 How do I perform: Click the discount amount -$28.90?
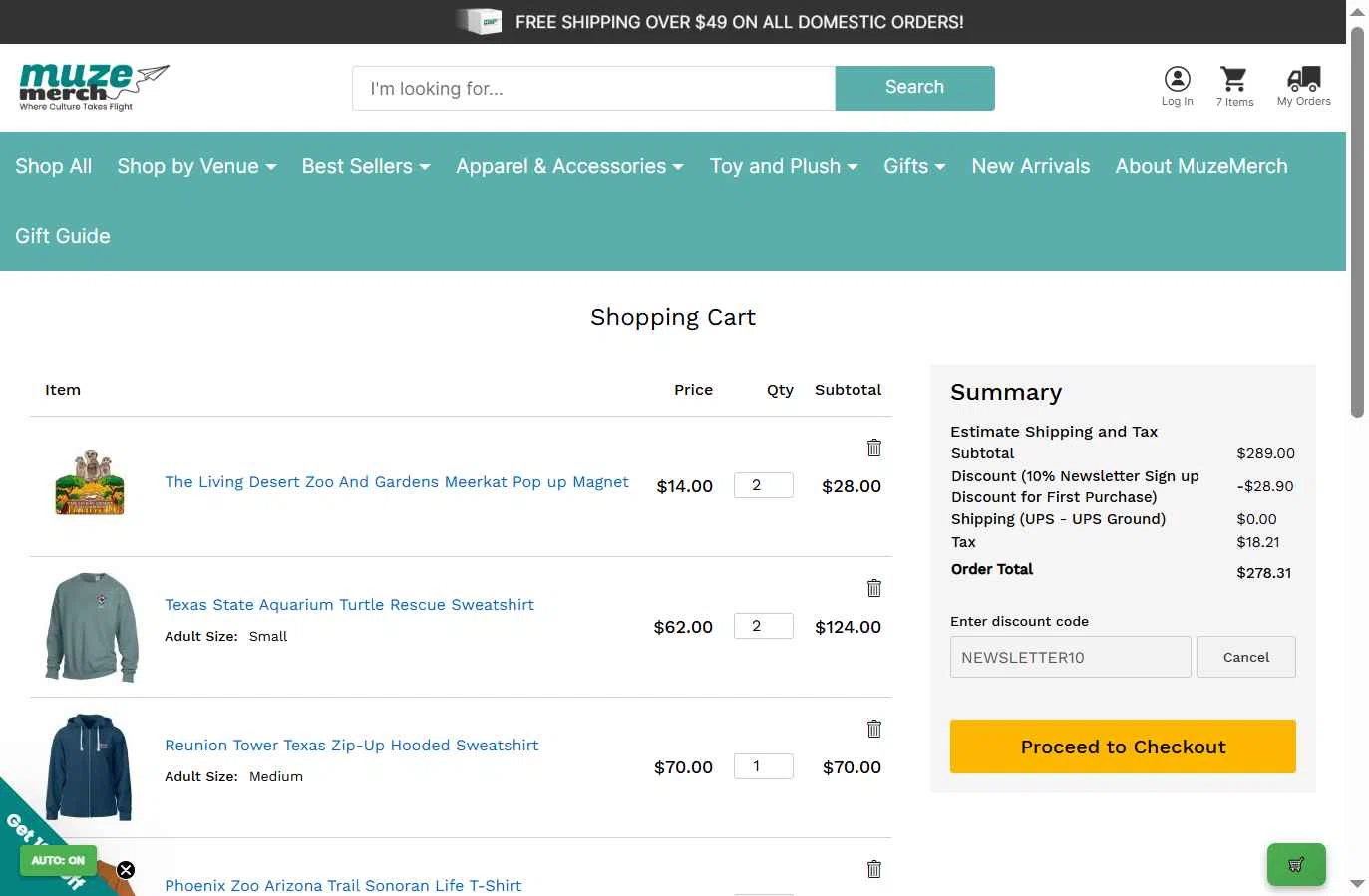click(1265, 486)
